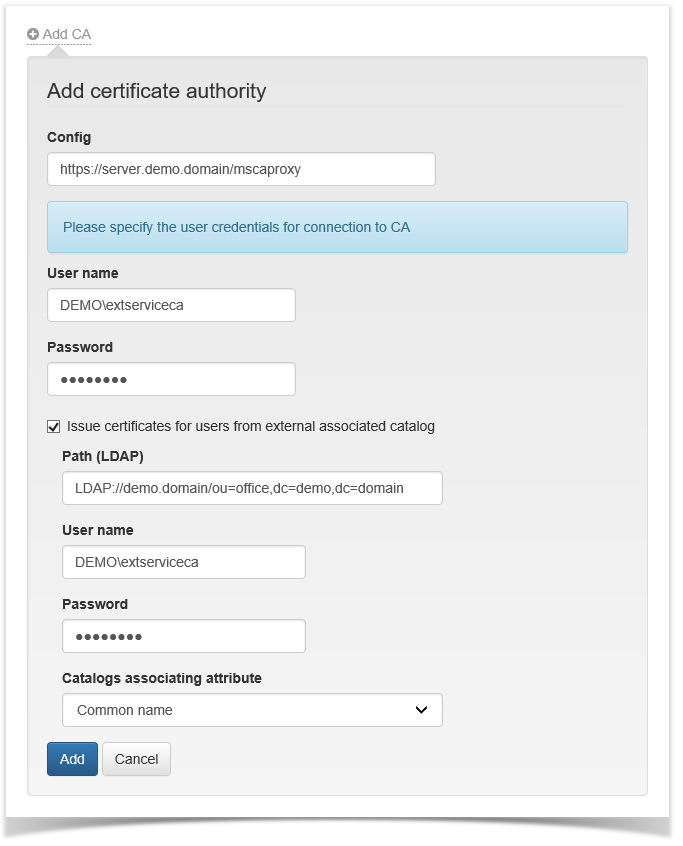Cancel adding the certificate authority
Image resolution: width=683 pixels, height=846 pixels.
[136, 759]
